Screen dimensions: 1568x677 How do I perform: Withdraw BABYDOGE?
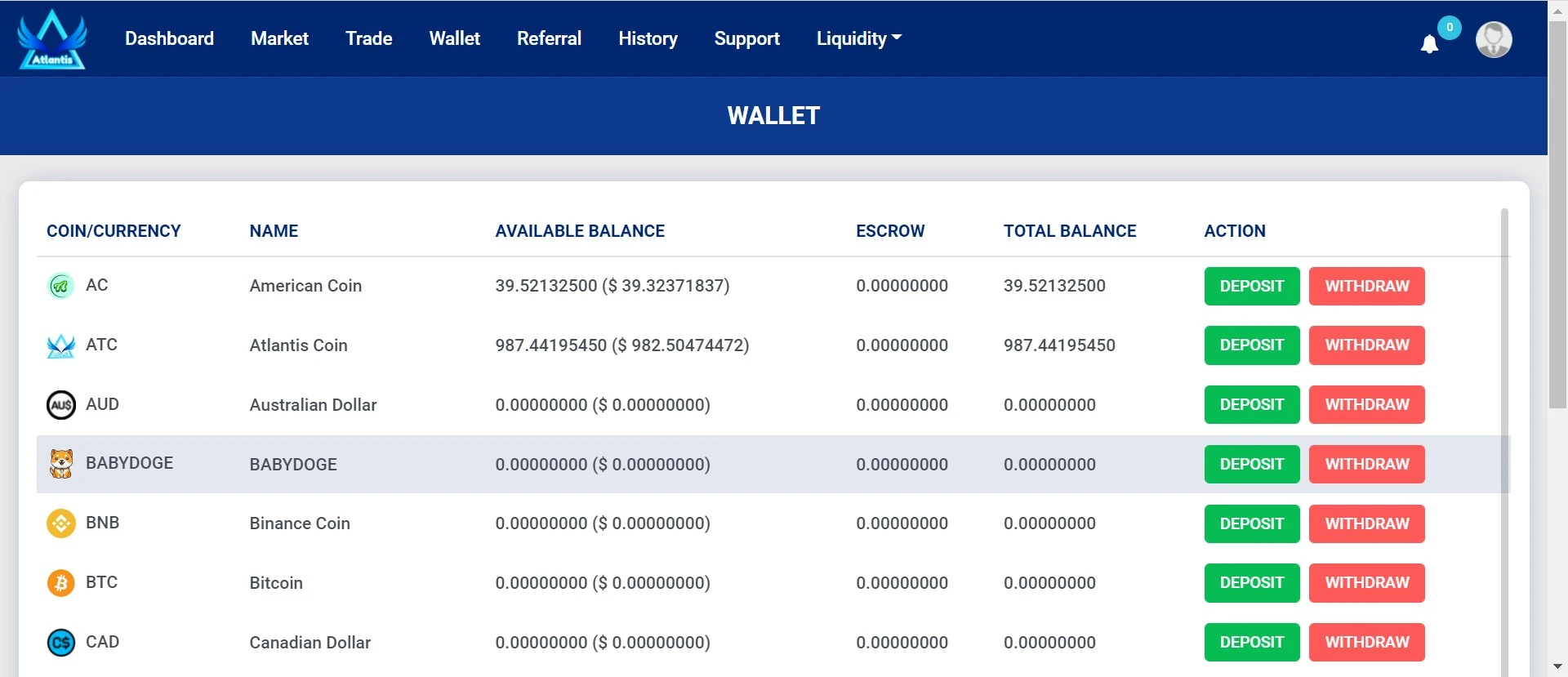pyautogui.click(x=1367, y=464)
